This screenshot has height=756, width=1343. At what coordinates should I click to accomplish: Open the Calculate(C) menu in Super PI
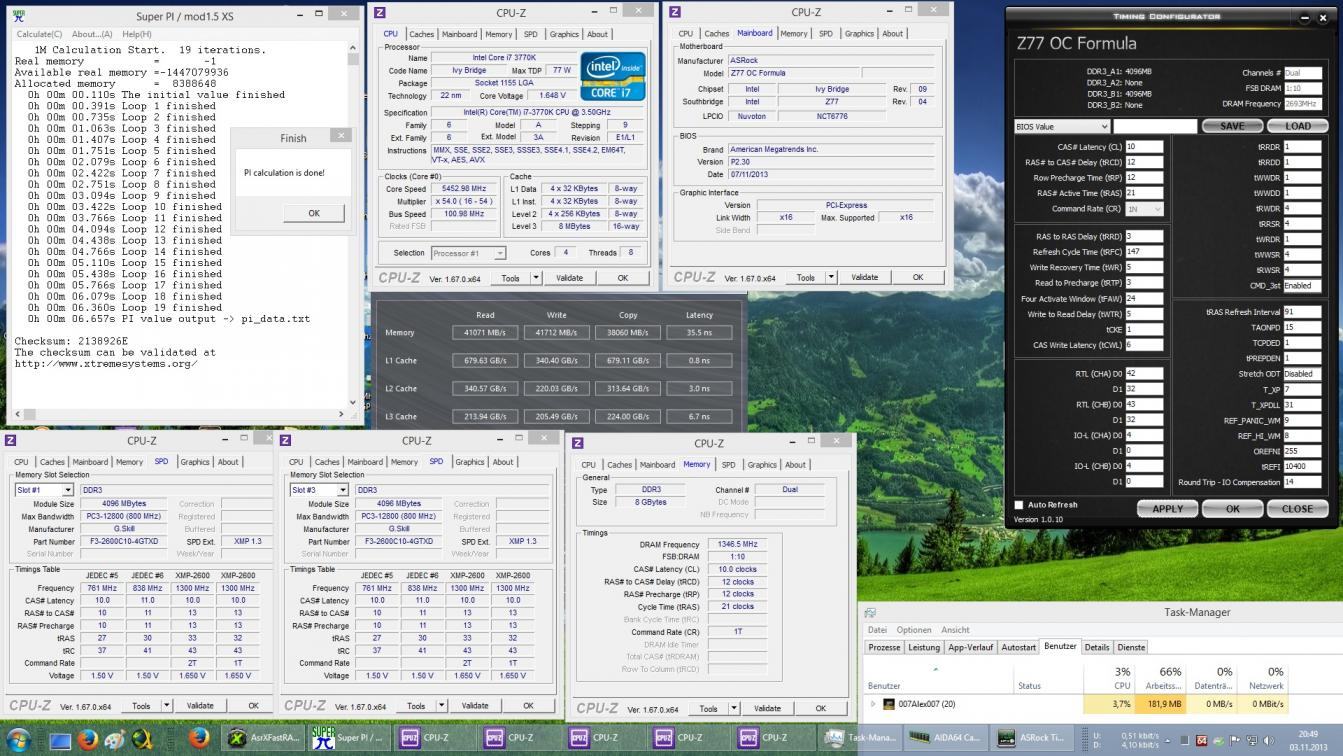click(39, 34)
